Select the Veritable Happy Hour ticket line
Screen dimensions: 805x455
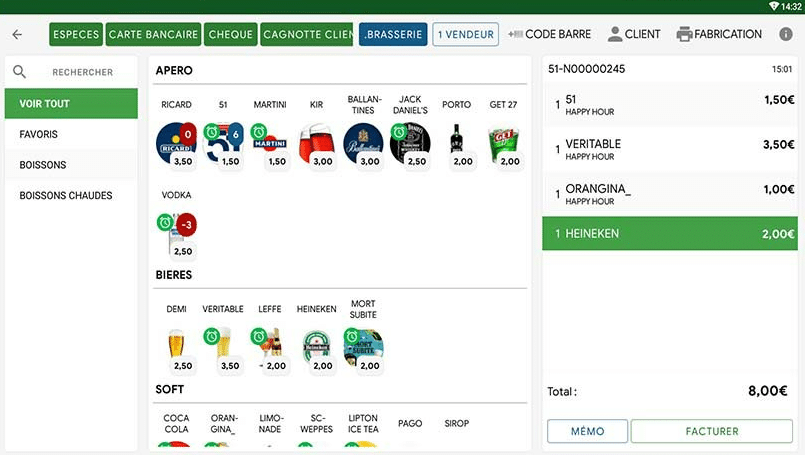click(670, 149)
